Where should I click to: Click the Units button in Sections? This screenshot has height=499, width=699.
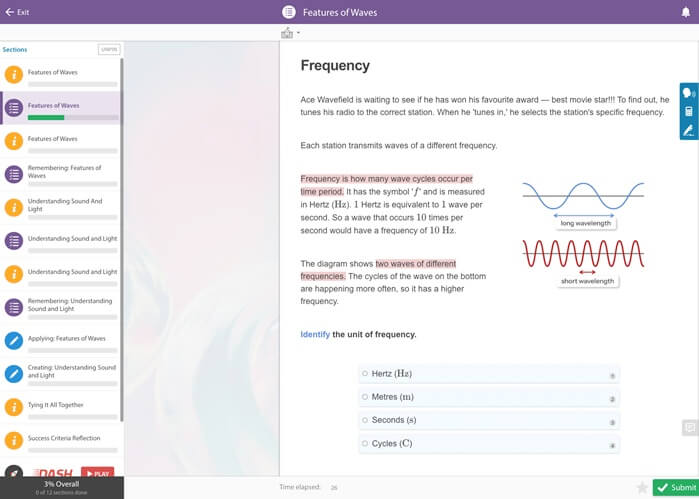coord(109,49)
